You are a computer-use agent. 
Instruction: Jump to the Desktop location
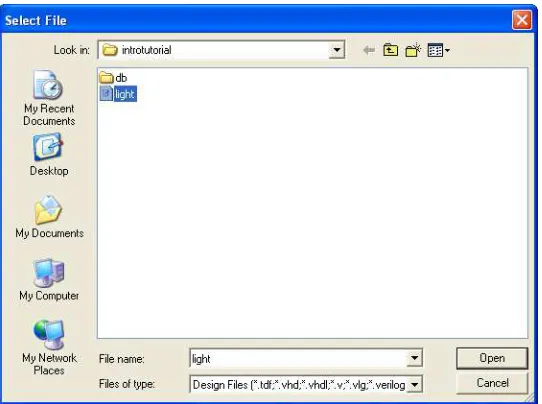pyautogui.click(x=49, y=155)
